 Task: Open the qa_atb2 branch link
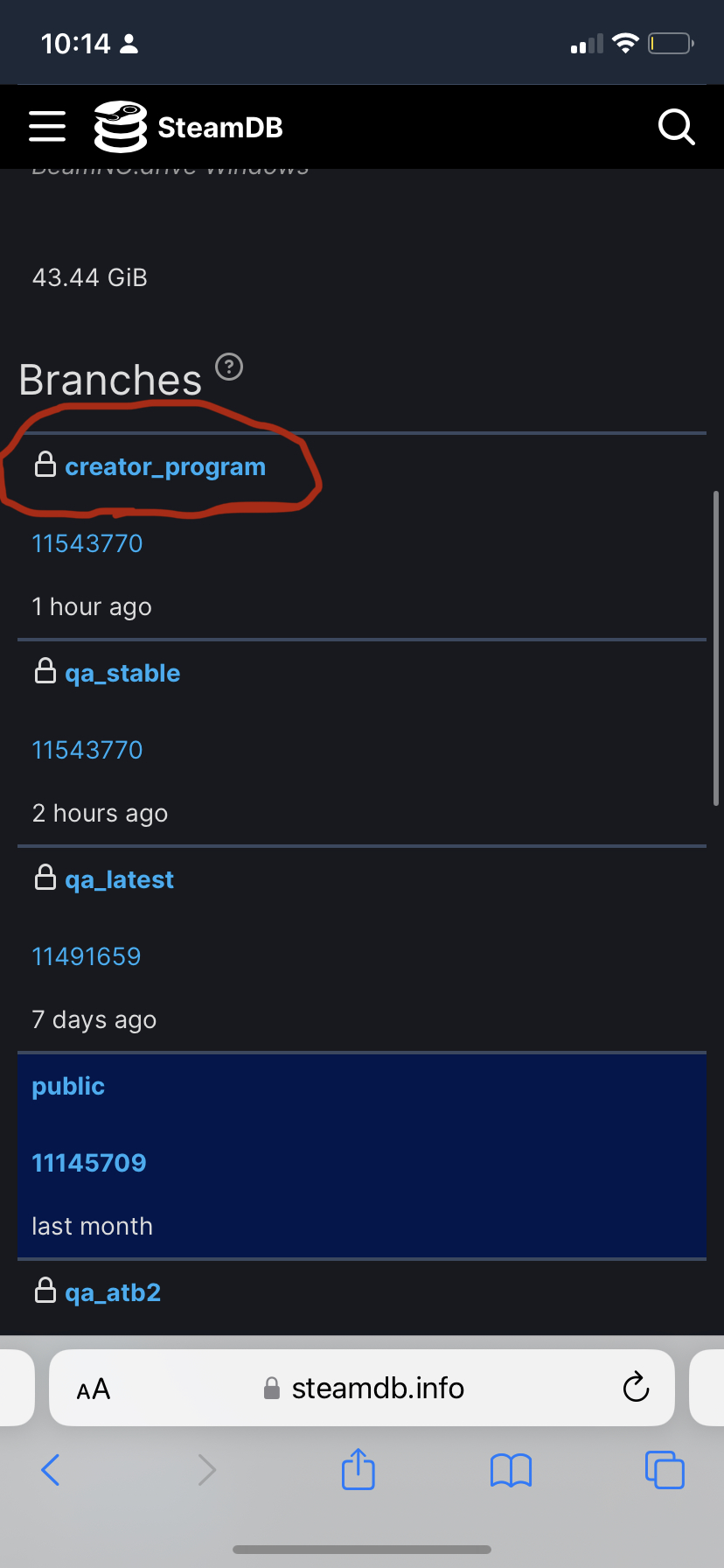tap(113, 1292)
